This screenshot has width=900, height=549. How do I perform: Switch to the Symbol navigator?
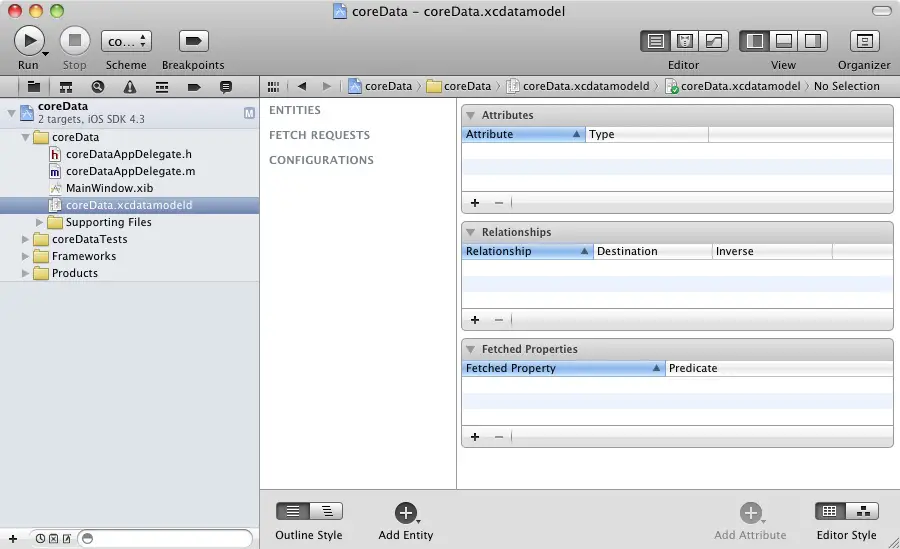coord(66,87)
